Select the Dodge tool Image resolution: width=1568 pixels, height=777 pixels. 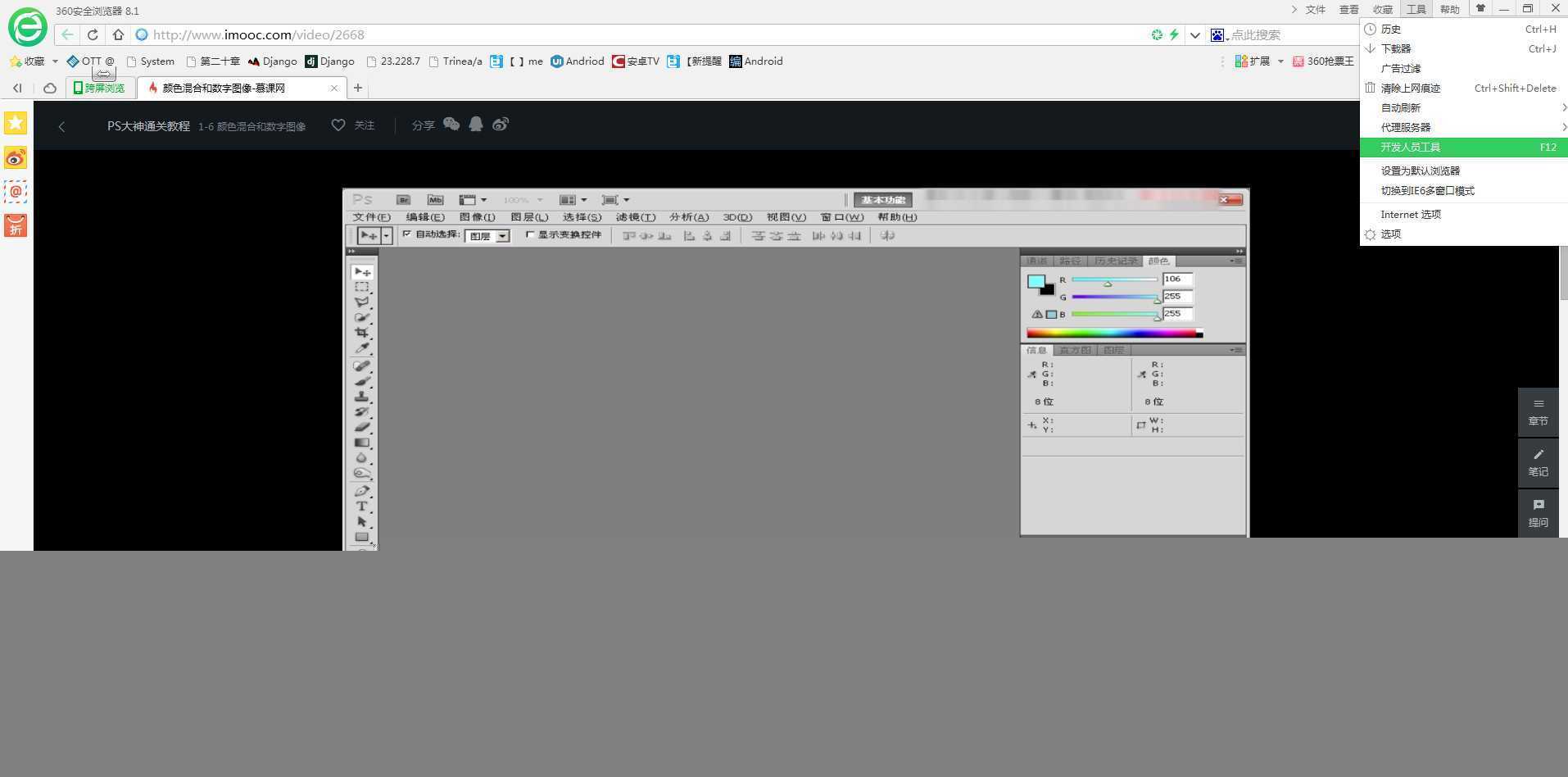point(362,473)
